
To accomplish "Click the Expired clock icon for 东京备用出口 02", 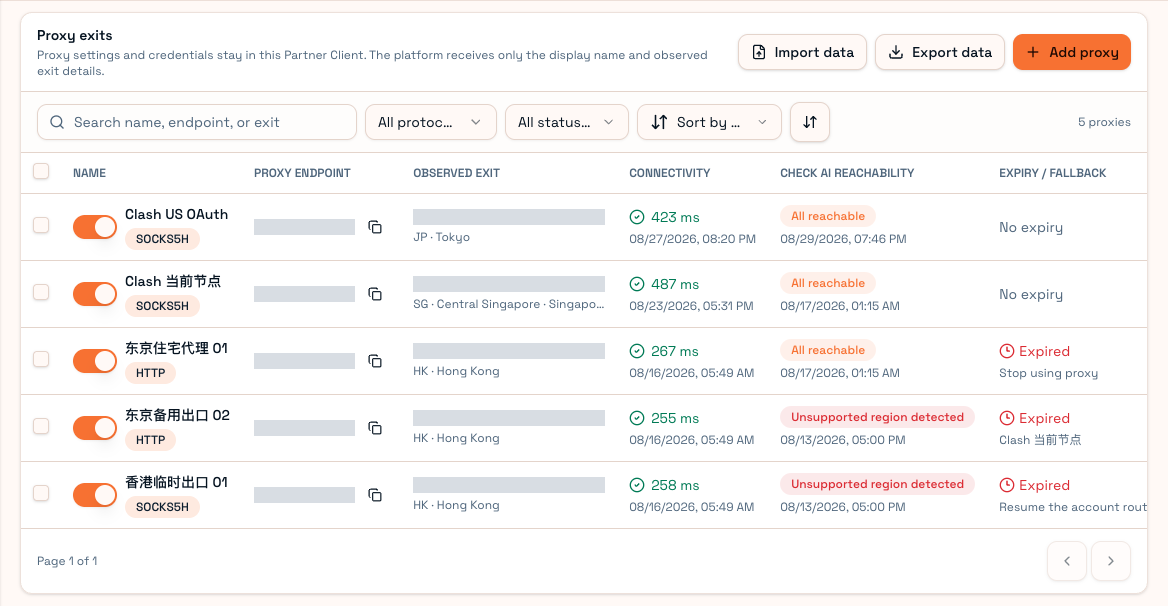I will (1006, 418).
